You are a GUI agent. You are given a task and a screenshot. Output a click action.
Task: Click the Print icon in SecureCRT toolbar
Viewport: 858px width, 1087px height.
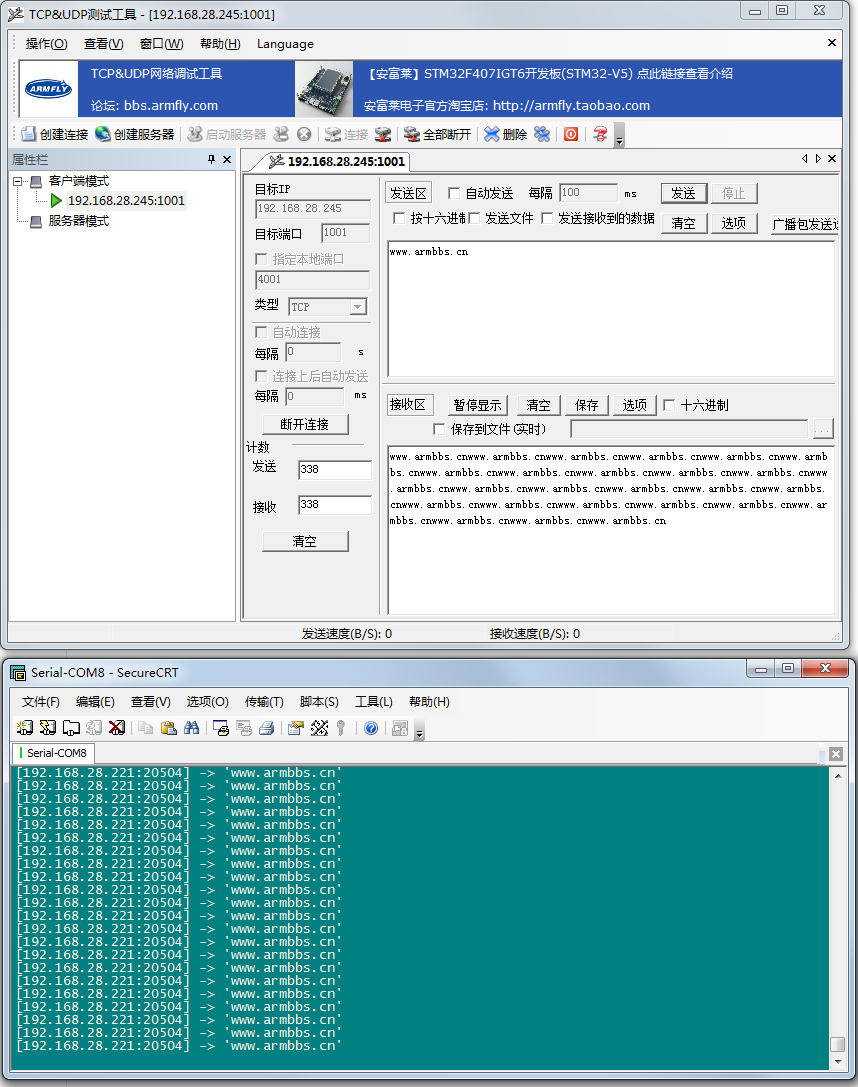click(266, 727)
